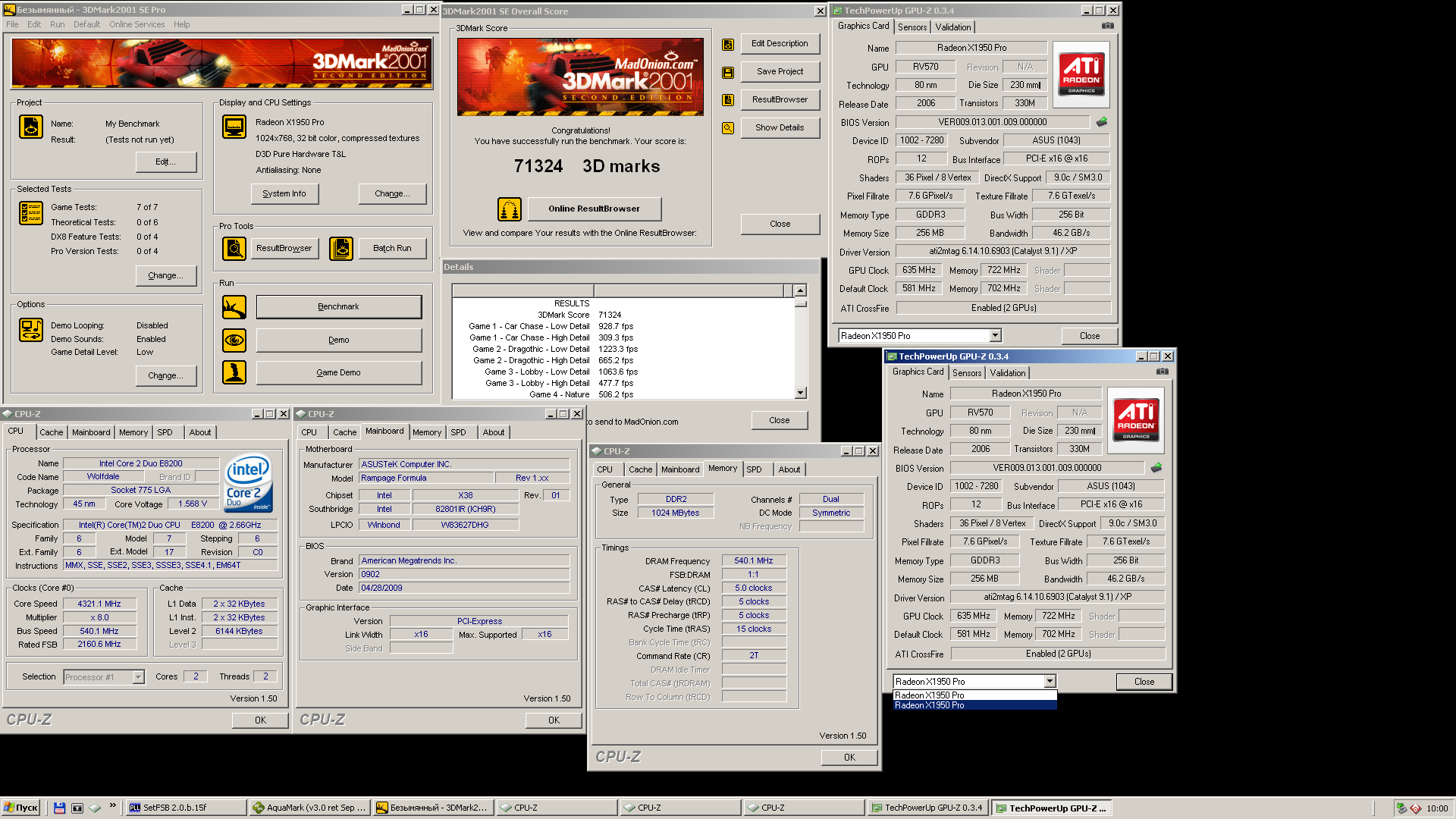Select first Radeon X1950 Pro entry in open list
Viewport: 1456px width, 819px height.
coord(974,695)
